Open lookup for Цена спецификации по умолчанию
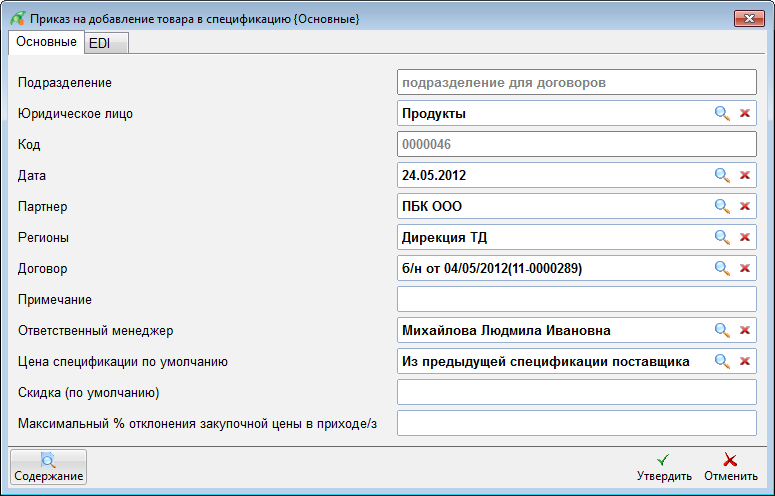Image resolution: width=775 pixels, height=496 pixels. (721, 361)
